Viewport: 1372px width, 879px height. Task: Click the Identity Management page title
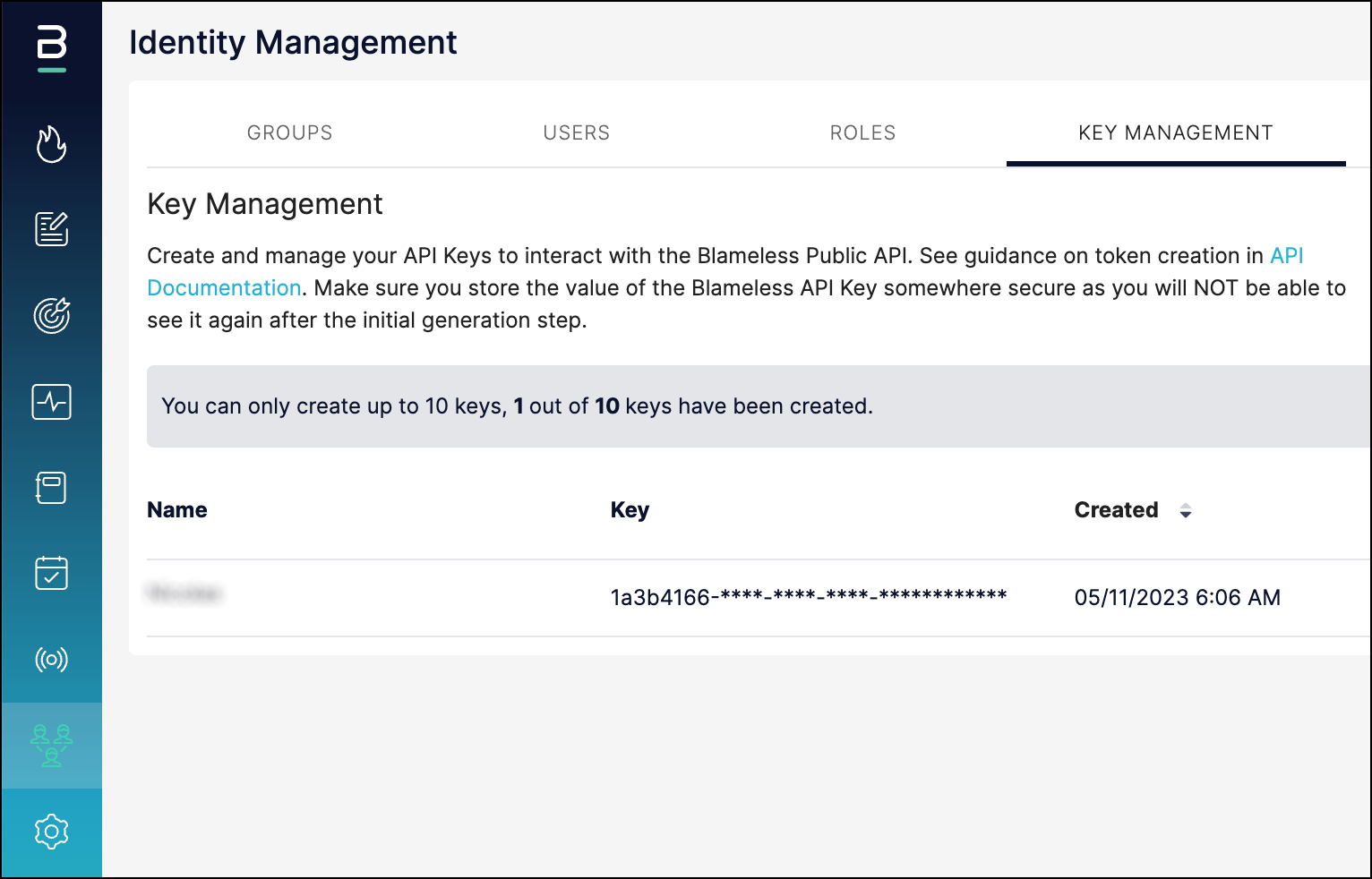(x=293, y=43)
